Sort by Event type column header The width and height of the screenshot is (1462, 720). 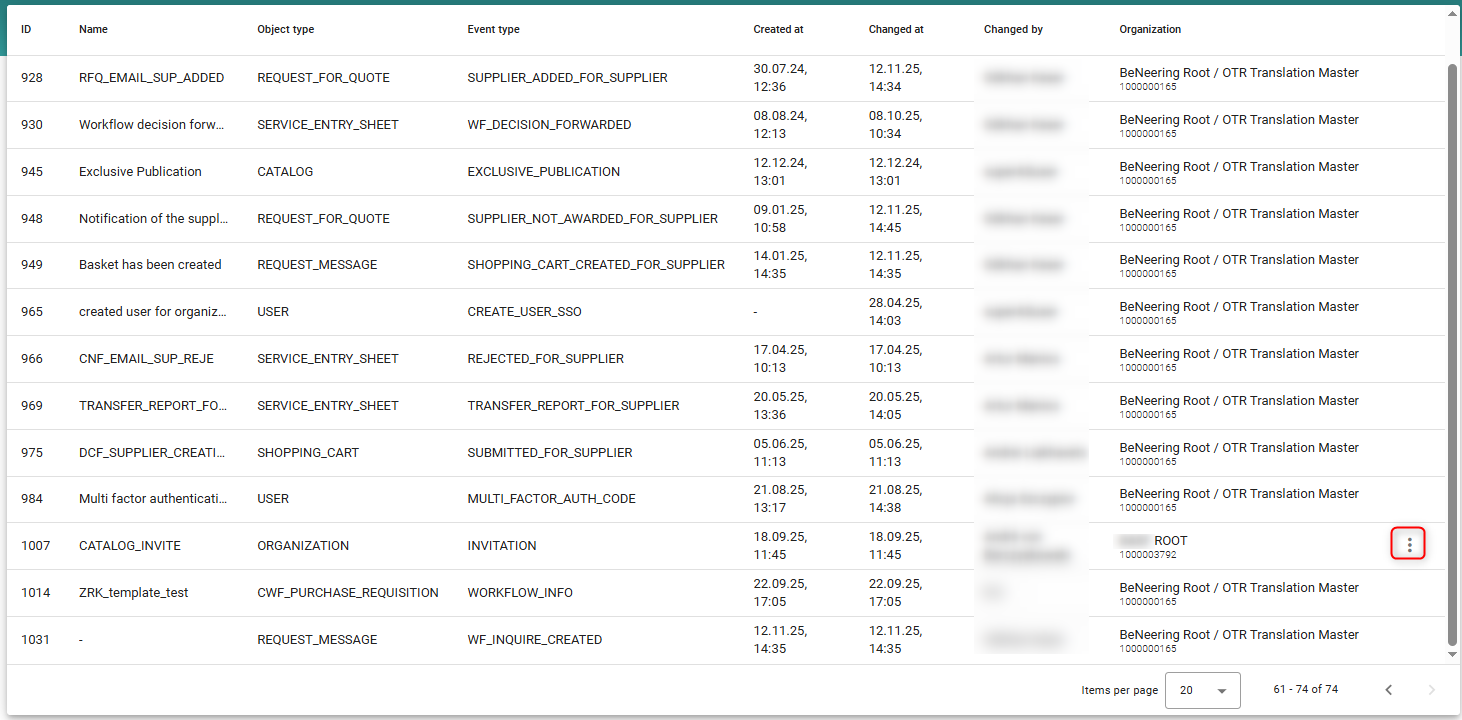[x=493, y=30]
